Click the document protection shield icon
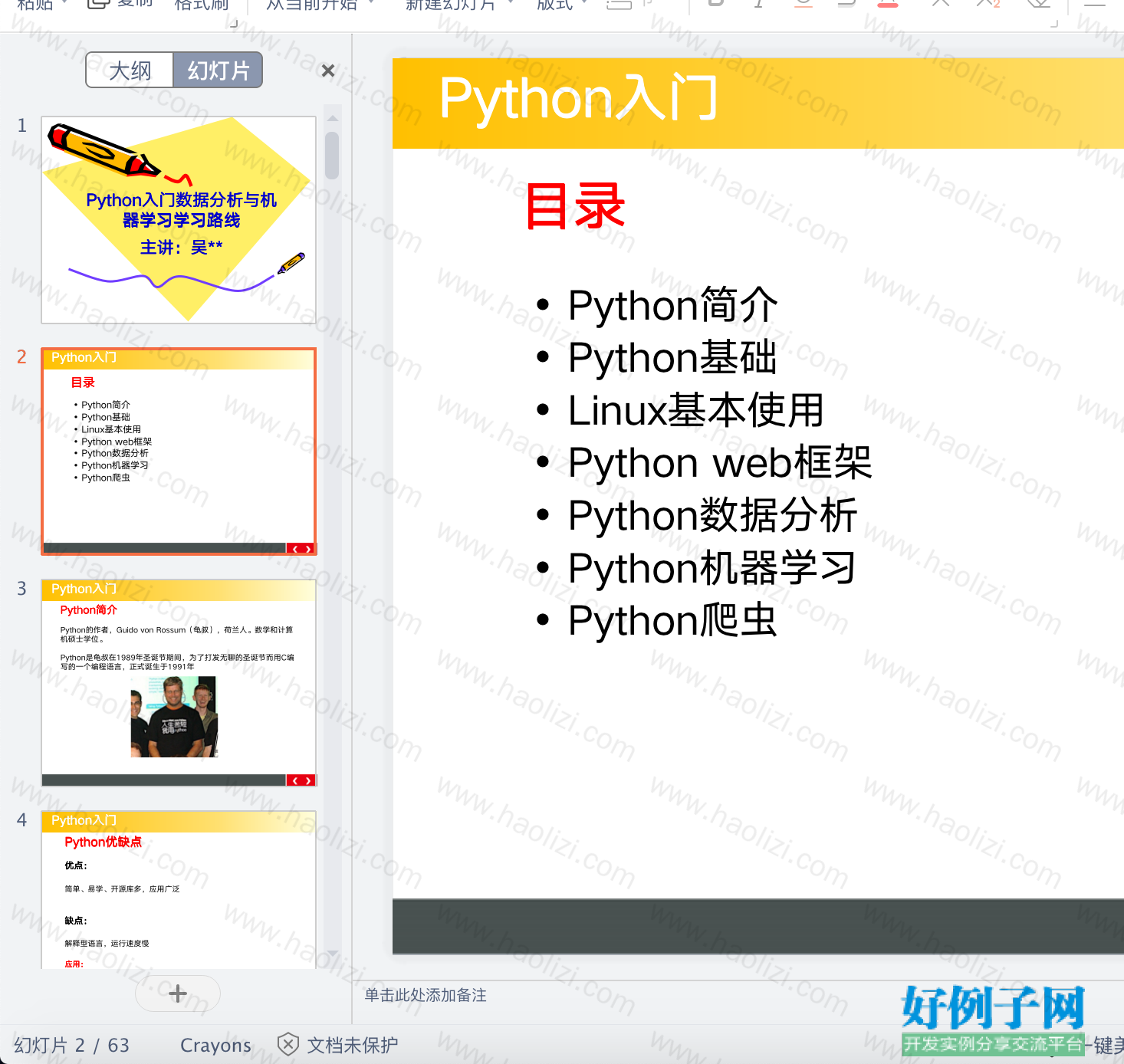The width and height of the screenshot is (1124, 1064). pos(288,1044)
